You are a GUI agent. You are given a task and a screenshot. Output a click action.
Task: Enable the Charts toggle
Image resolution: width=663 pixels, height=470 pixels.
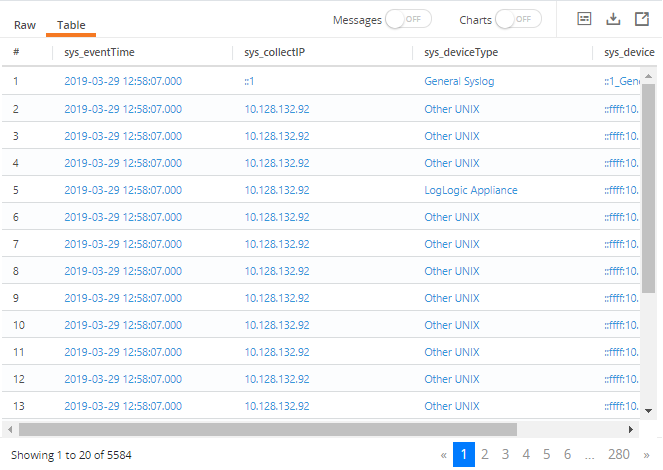(518, 19)
